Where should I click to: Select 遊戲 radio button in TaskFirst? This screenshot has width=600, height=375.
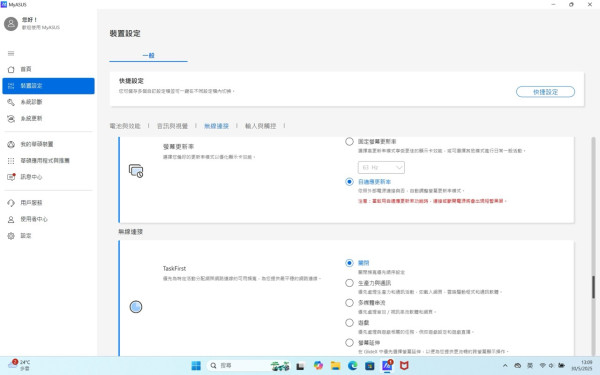click(349, 323)
